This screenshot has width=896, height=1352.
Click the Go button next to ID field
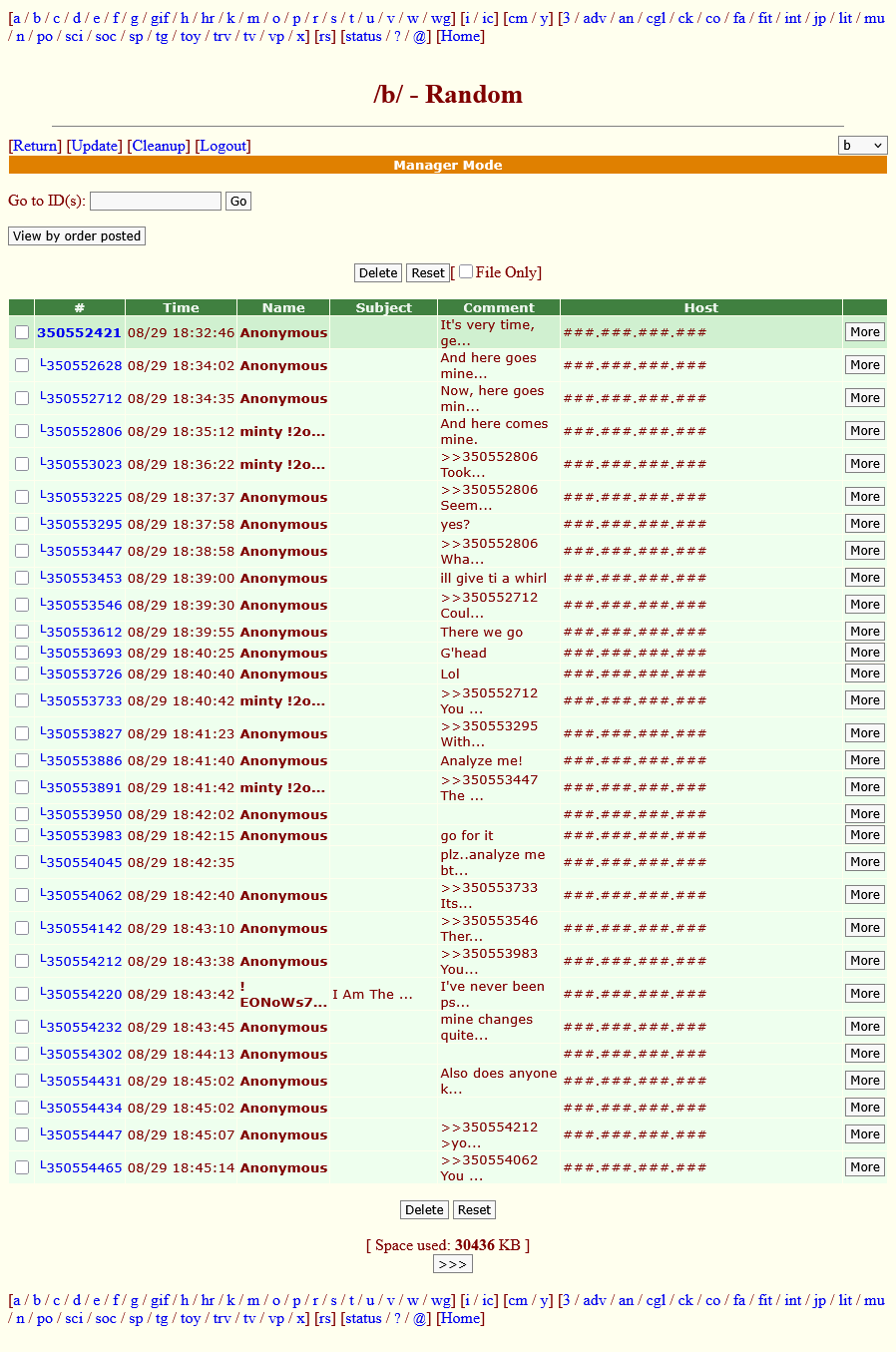[x=238, y=202]
